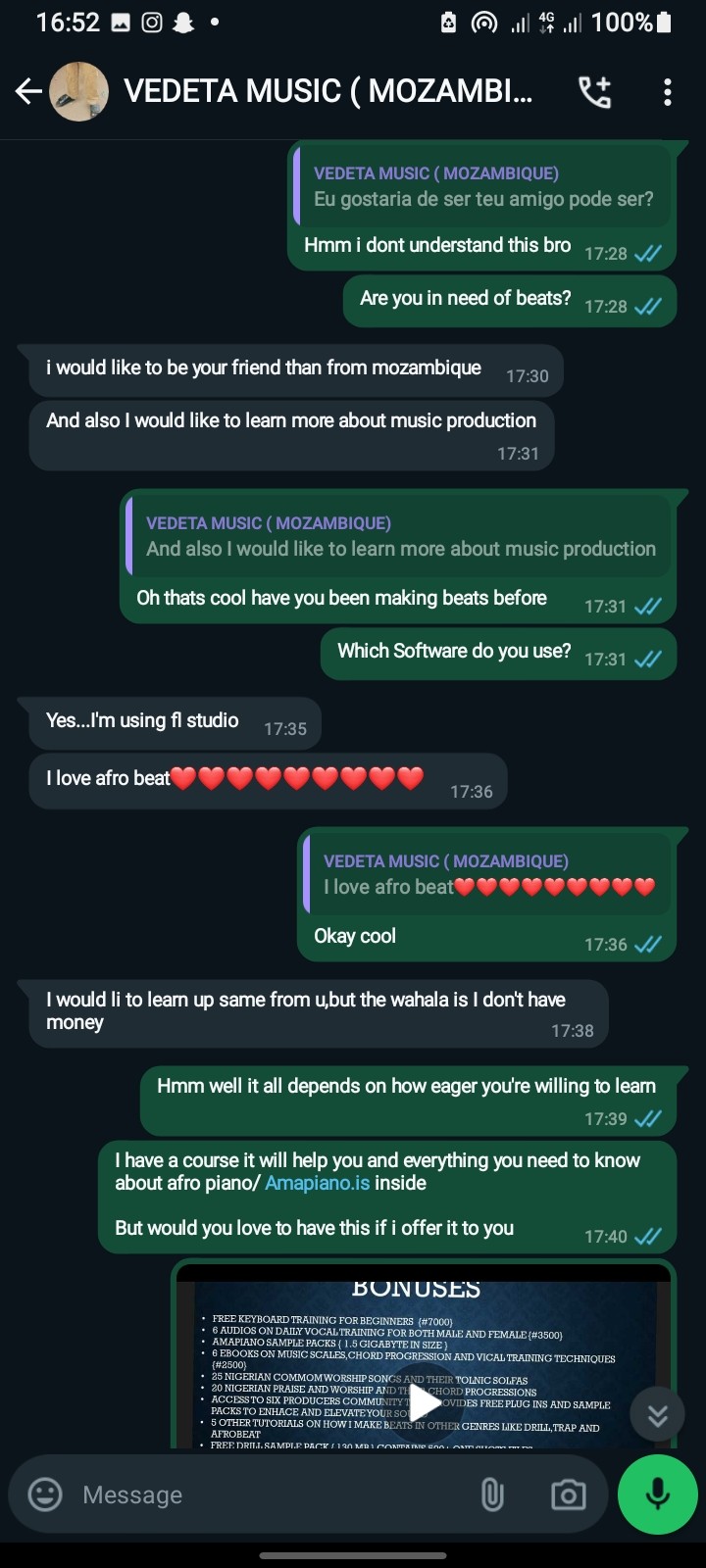Screen dimensions: 706x1568
Task: Open the three-dot more options menu
Action: tap(668, 92)
